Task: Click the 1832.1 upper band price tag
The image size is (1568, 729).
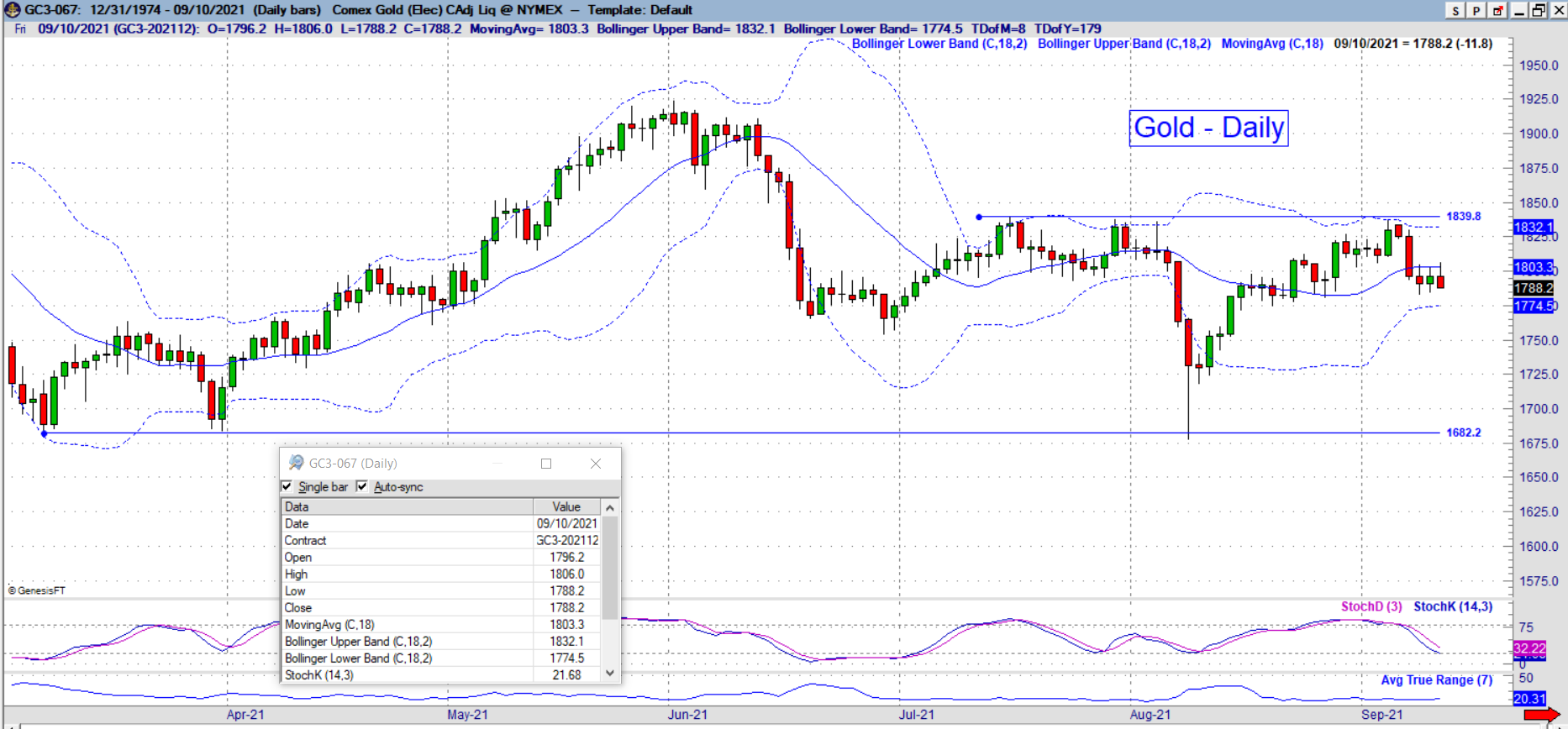Action: coord(1534,228)
